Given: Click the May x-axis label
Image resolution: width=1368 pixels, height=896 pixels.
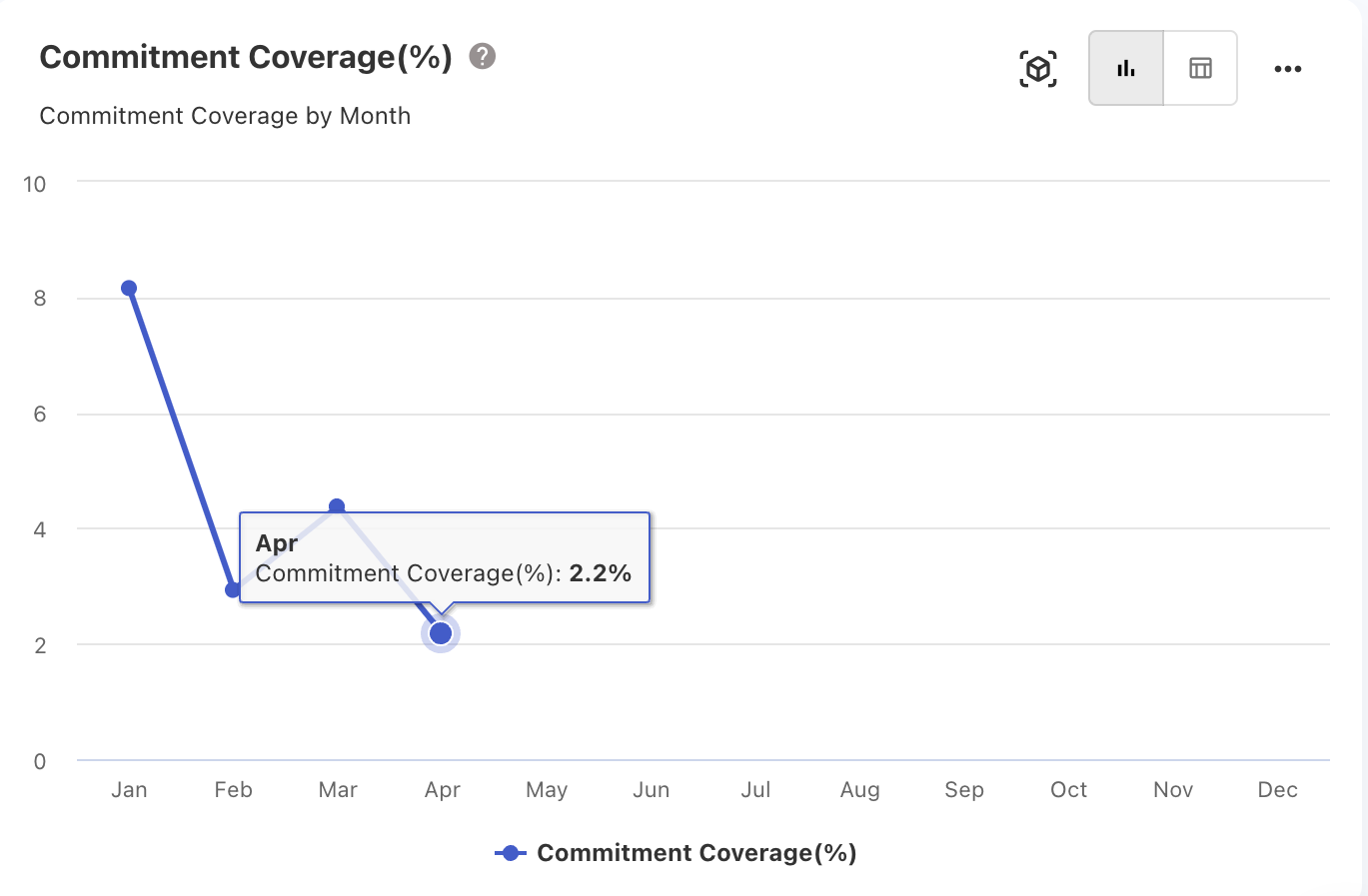Looking at the screenshot, I should click(x=547, y=790).
